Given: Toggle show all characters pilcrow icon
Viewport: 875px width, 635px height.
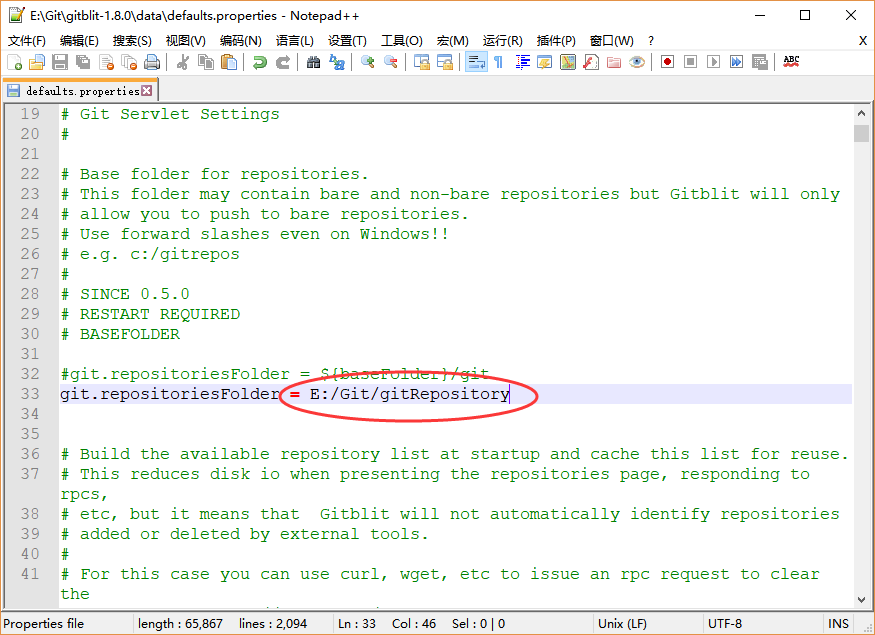Looking at the screenshot, I should click(x=498, y=62).
